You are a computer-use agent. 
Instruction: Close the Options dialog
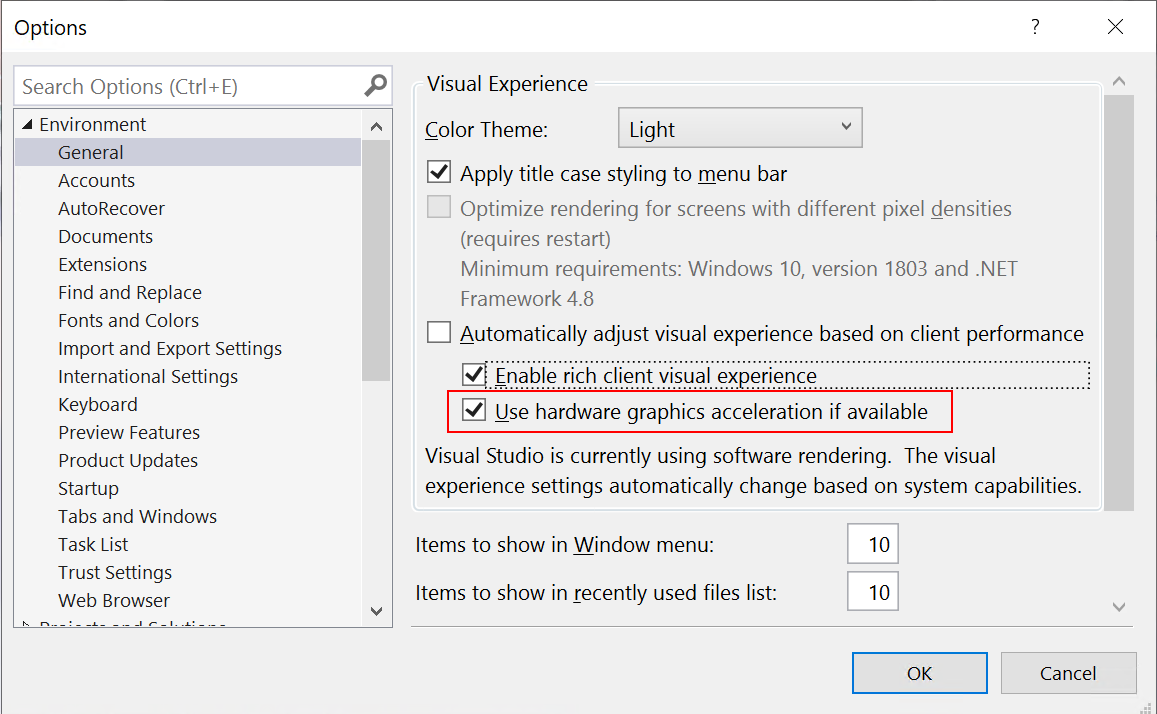pyautogui.click(x=1115, y=27)
